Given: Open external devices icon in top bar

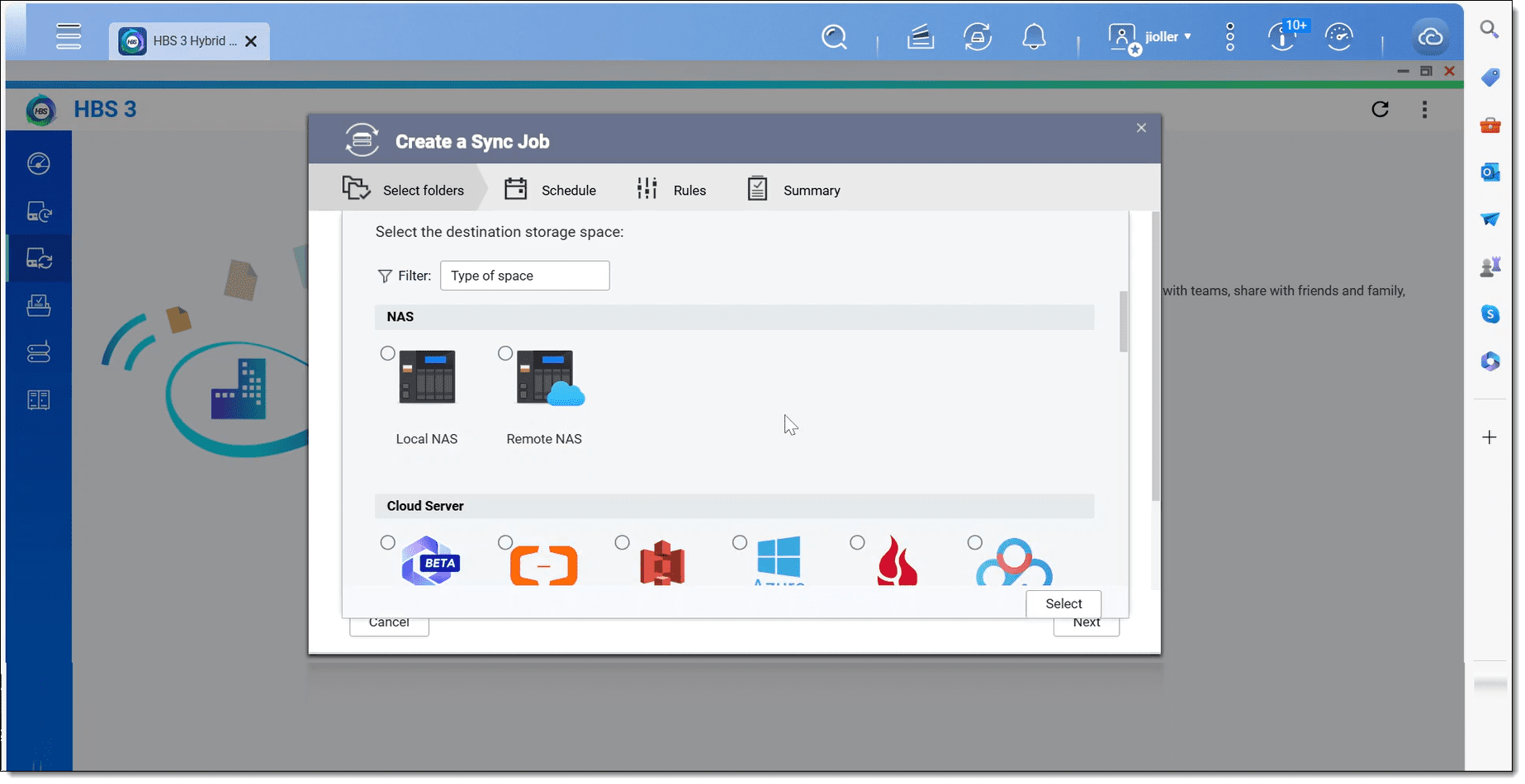Looking at the screenshot, I should 978,37.
